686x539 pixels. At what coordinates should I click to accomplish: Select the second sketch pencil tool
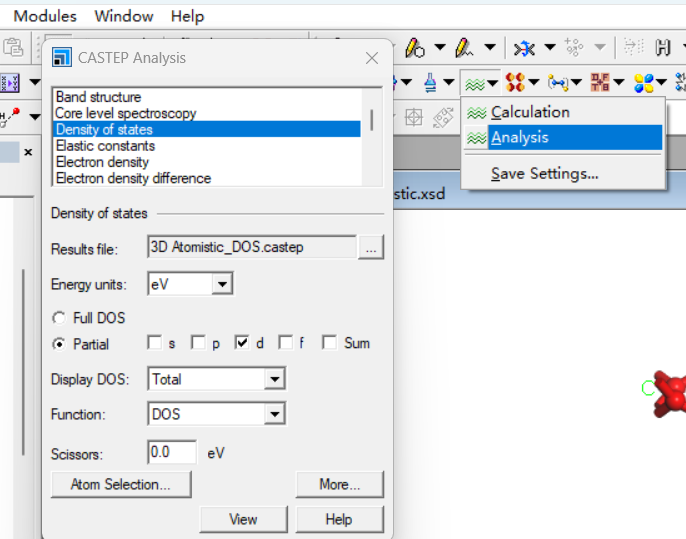(x=464, y=47)
